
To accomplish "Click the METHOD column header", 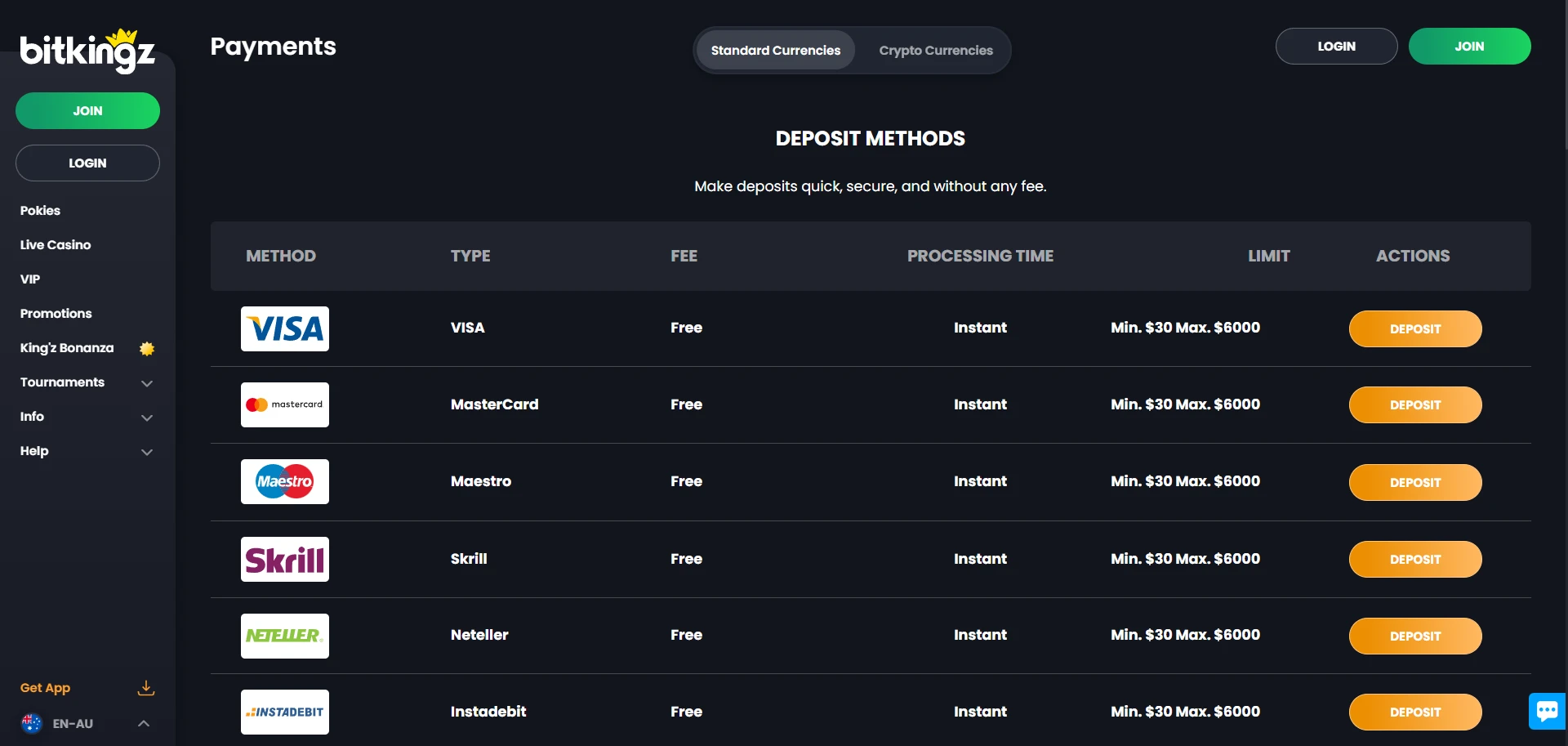I will point(281,256).
